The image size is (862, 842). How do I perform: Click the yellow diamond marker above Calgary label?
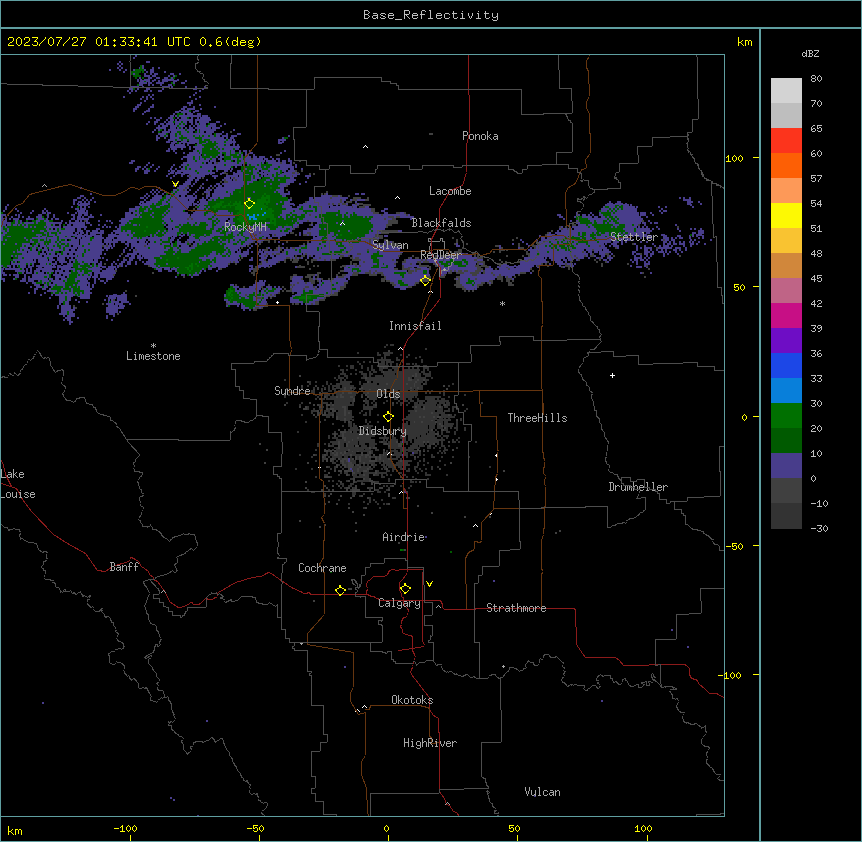[405, 589]
